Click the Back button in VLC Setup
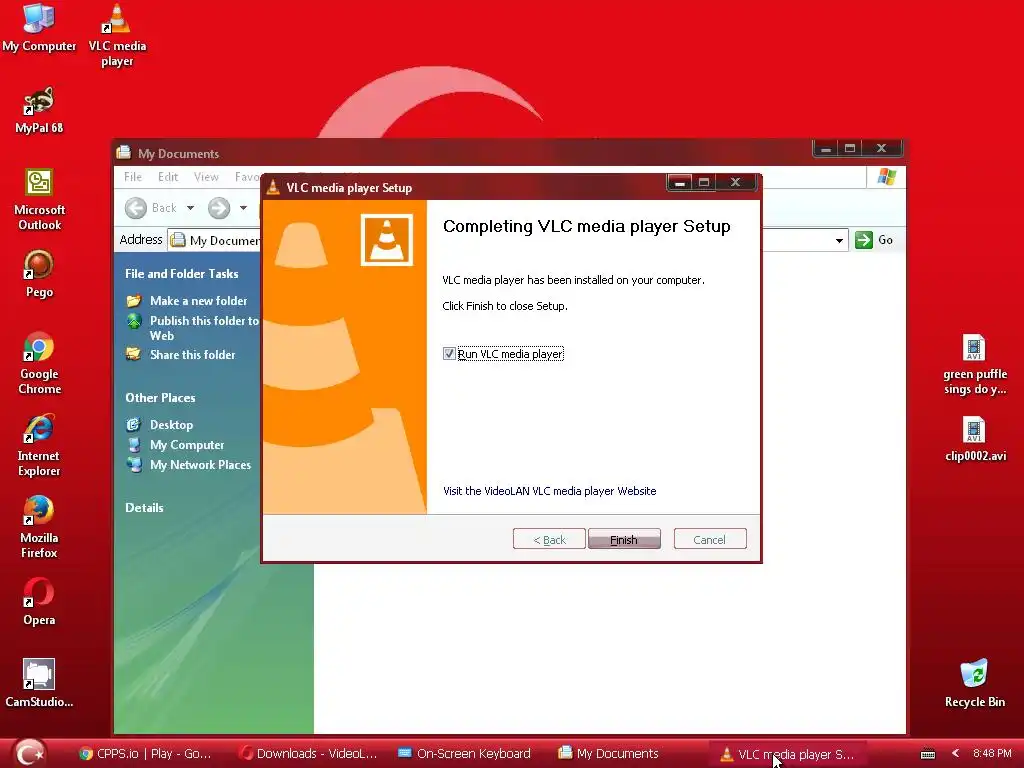The width and height of the screenshot is (1024, 768). 549,539
